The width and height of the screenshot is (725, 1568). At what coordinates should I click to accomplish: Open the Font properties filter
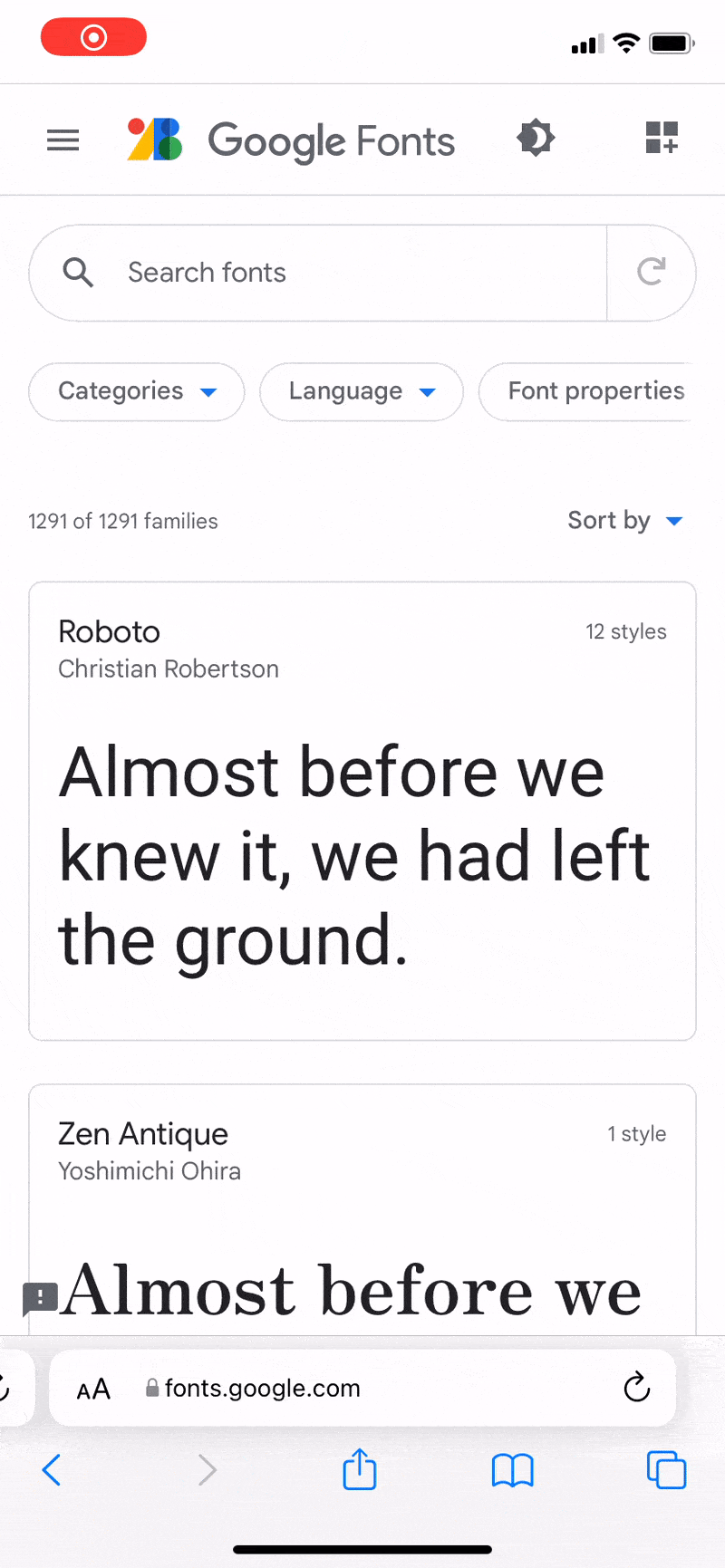598,391
